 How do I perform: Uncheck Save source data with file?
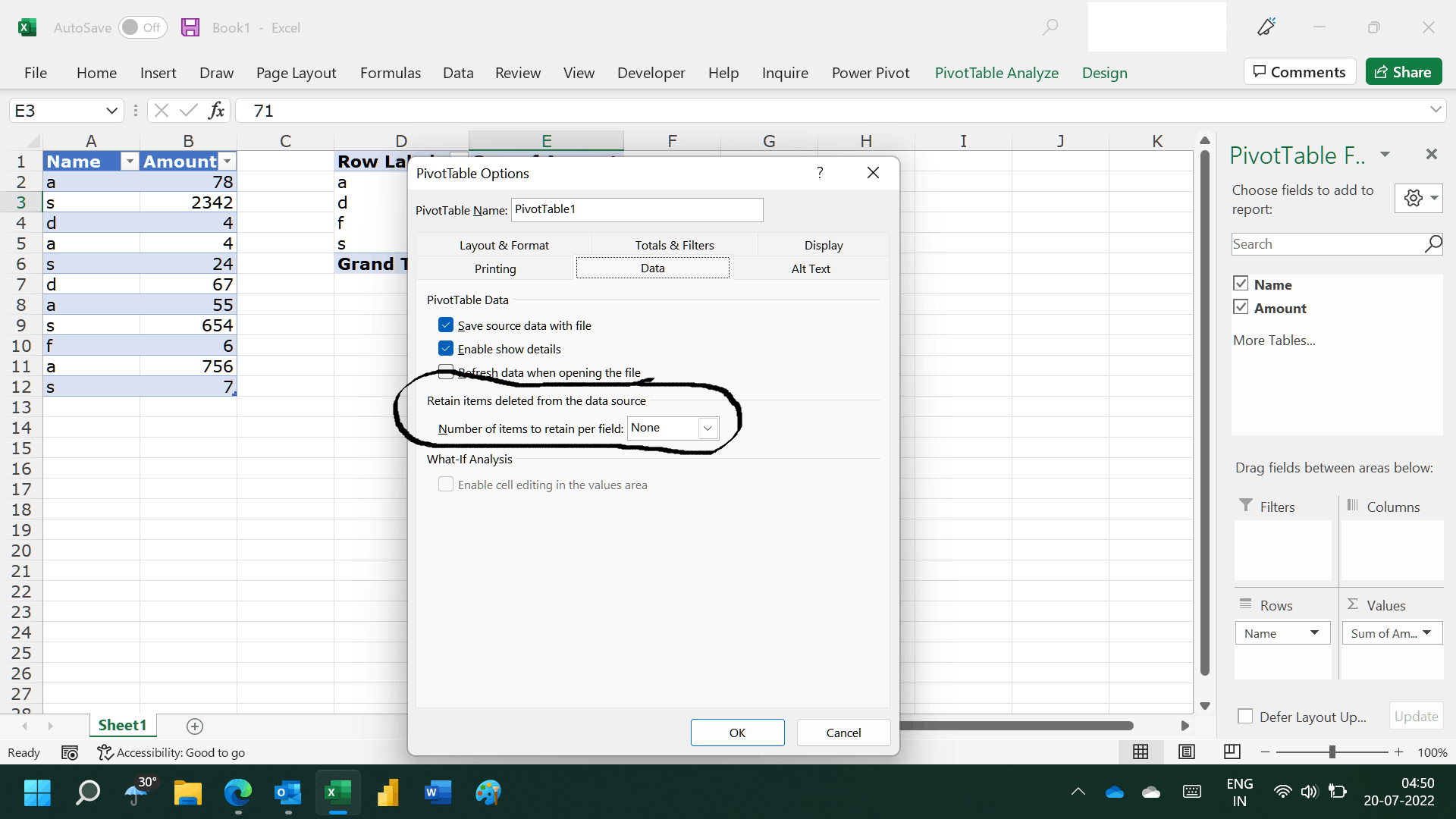(x=446, y=325)
